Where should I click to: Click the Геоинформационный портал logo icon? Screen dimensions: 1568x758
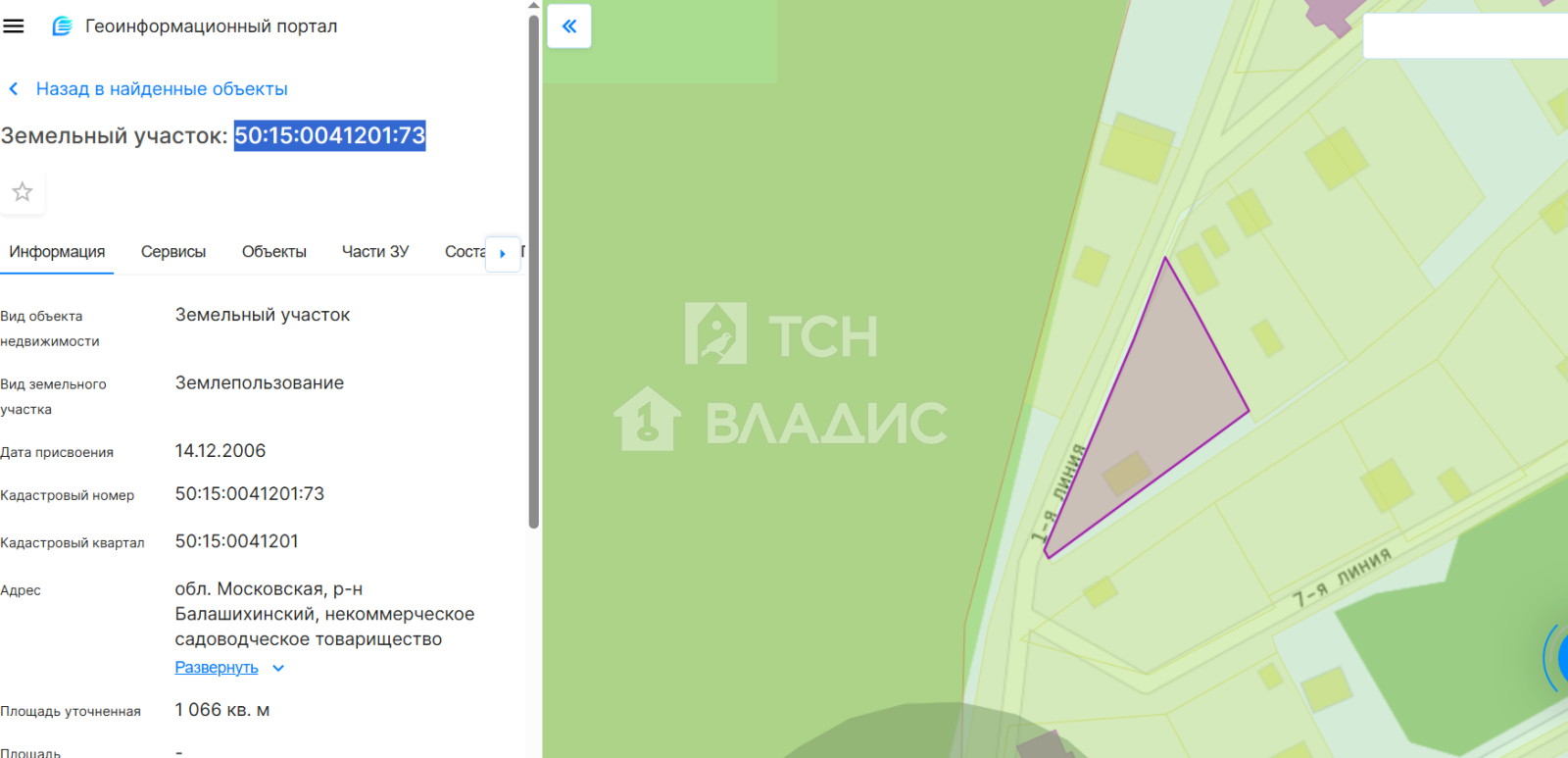click(x=62, y=26)
